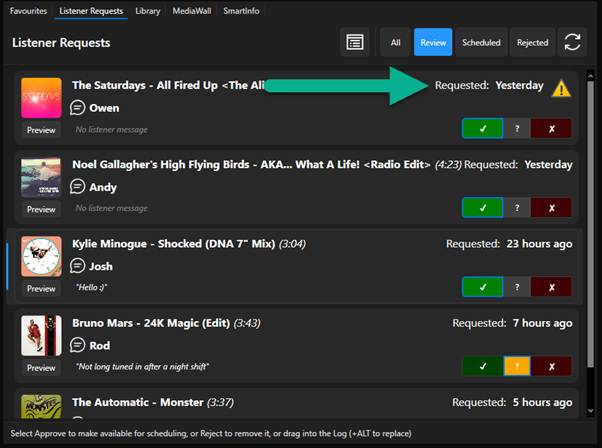Viewport: 602px width, 448px height.
Task: Click the "Hello :)" listener message
Action: (91, 287)
